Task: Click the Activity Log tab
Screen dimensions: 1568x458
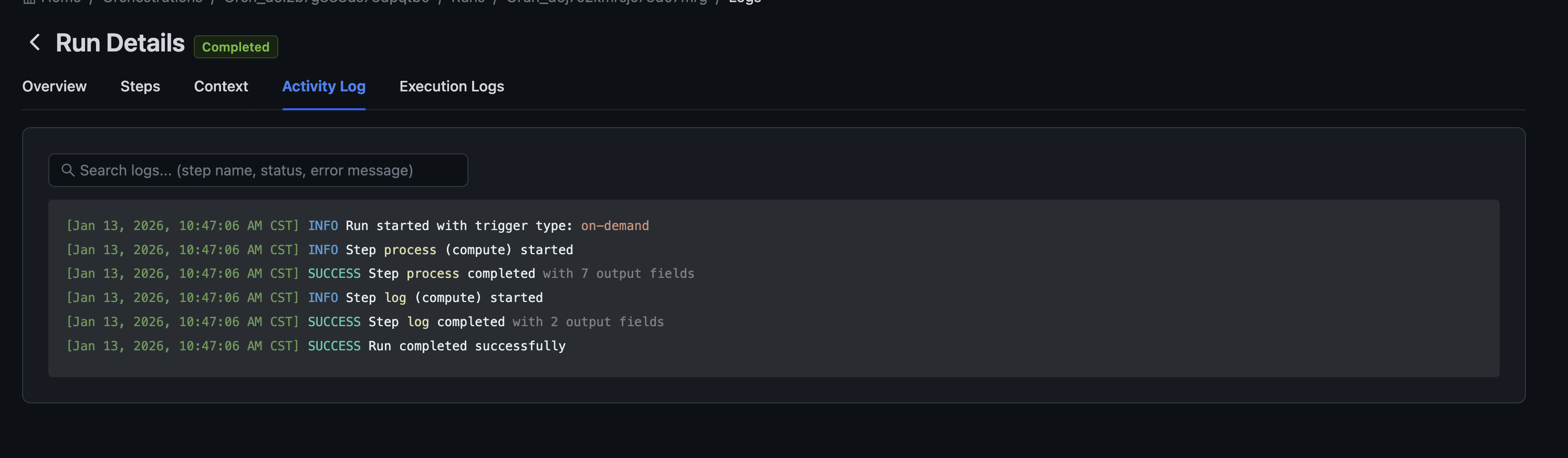Action: click(323, 87)
